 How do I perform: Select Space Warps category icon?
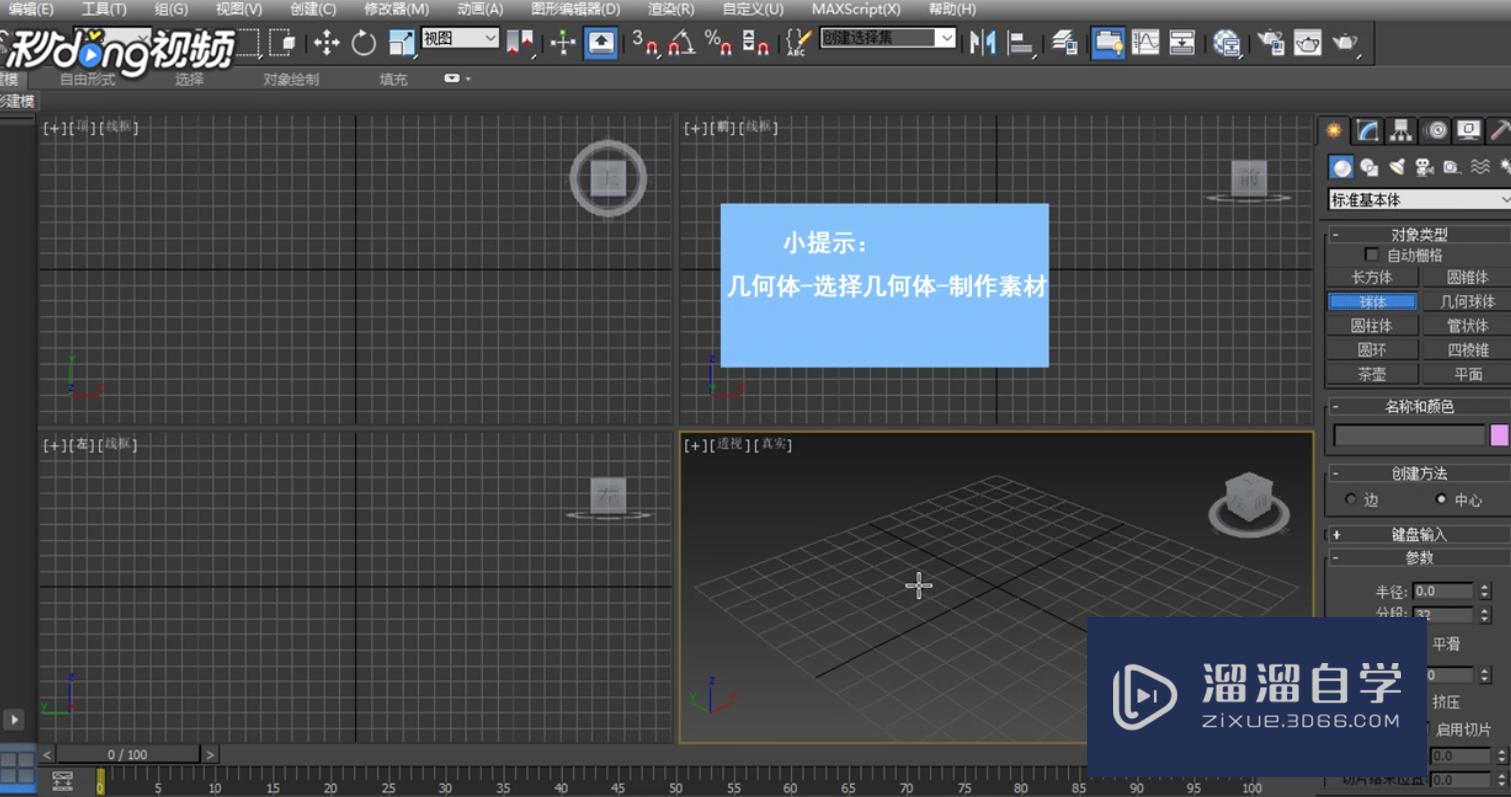tap(1480, 167)
